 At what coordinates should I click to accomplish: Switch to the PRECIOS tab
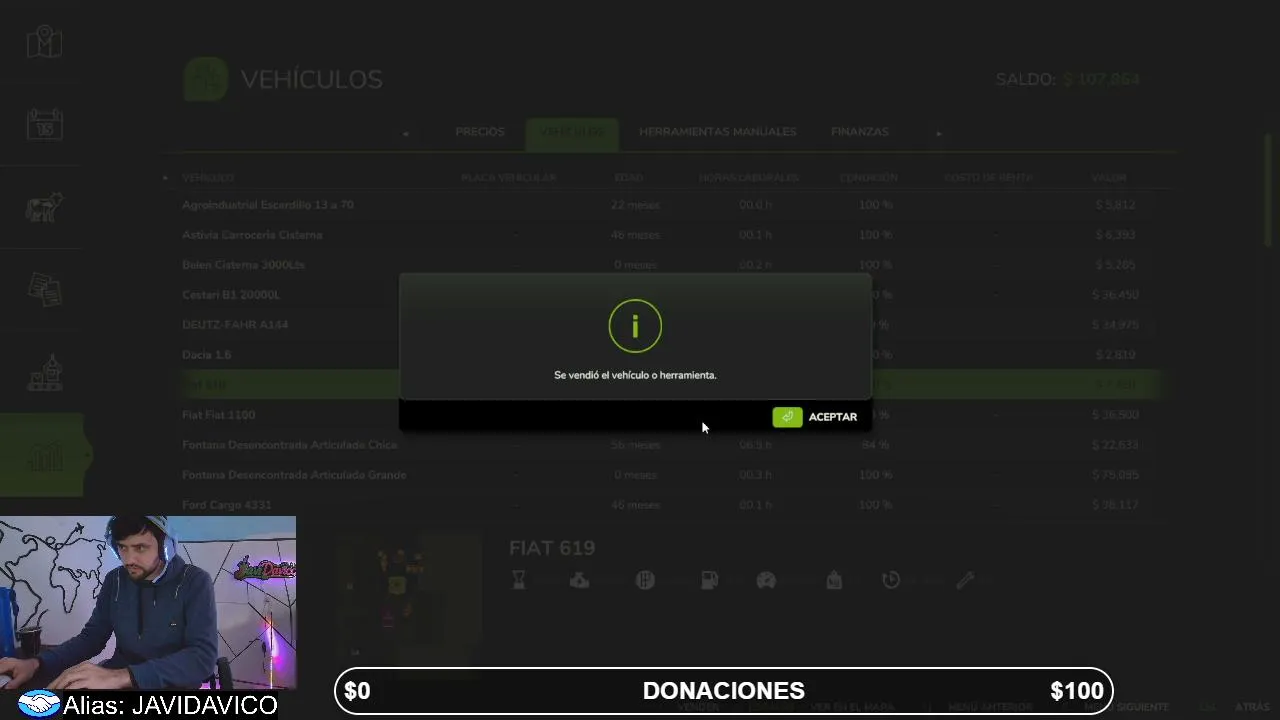(480, 132)
